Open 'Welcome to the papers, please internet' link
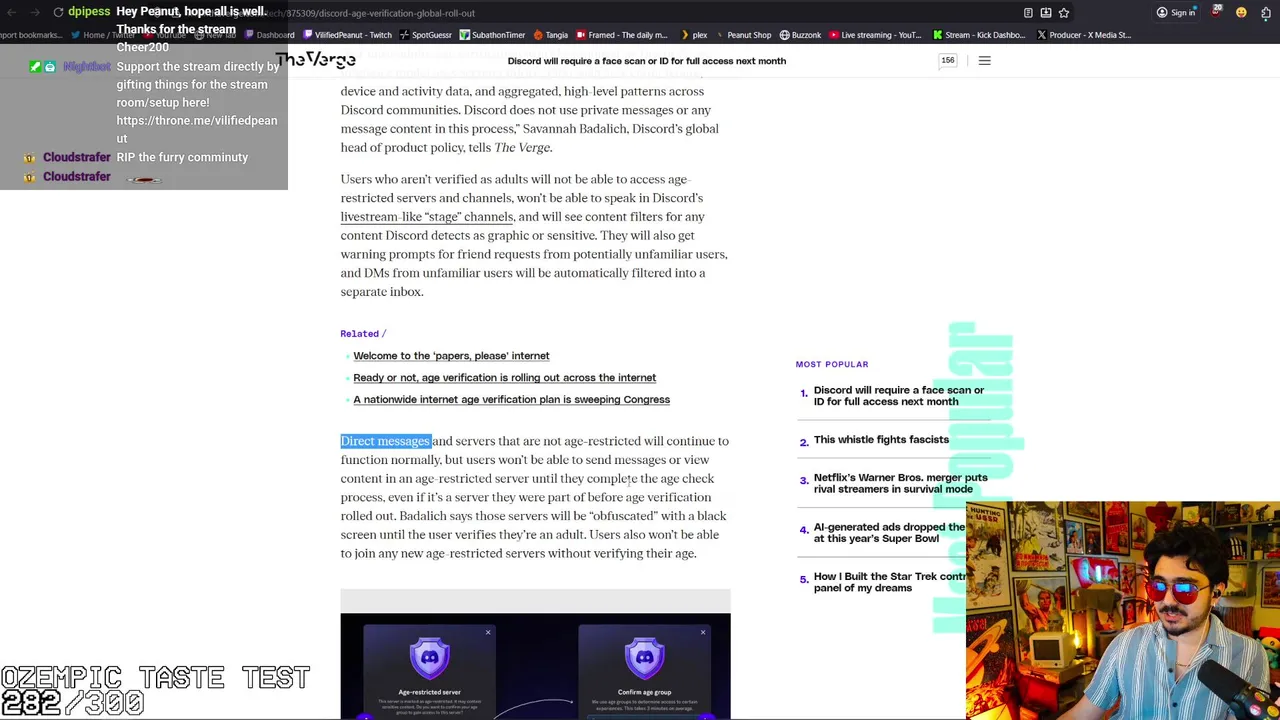This screenshot has width=1280, height=720. click(x=451, y=356)
